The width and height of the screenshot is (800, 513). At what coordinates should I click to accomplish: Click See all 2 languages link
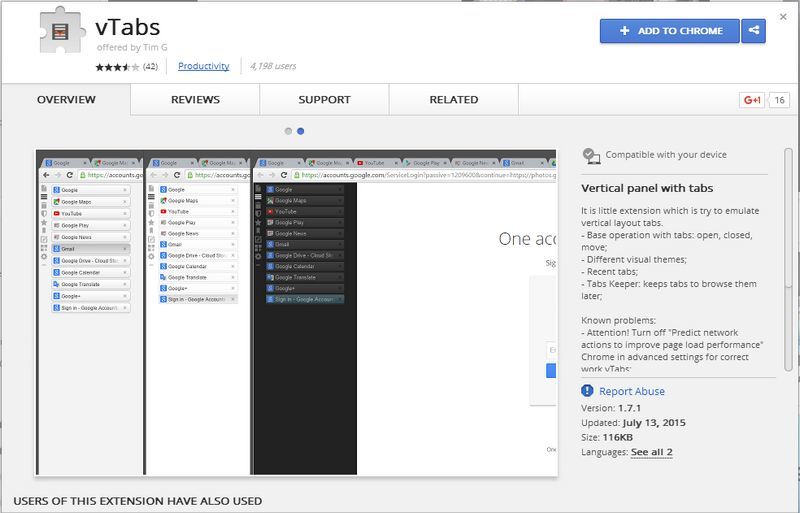point(652,452)
